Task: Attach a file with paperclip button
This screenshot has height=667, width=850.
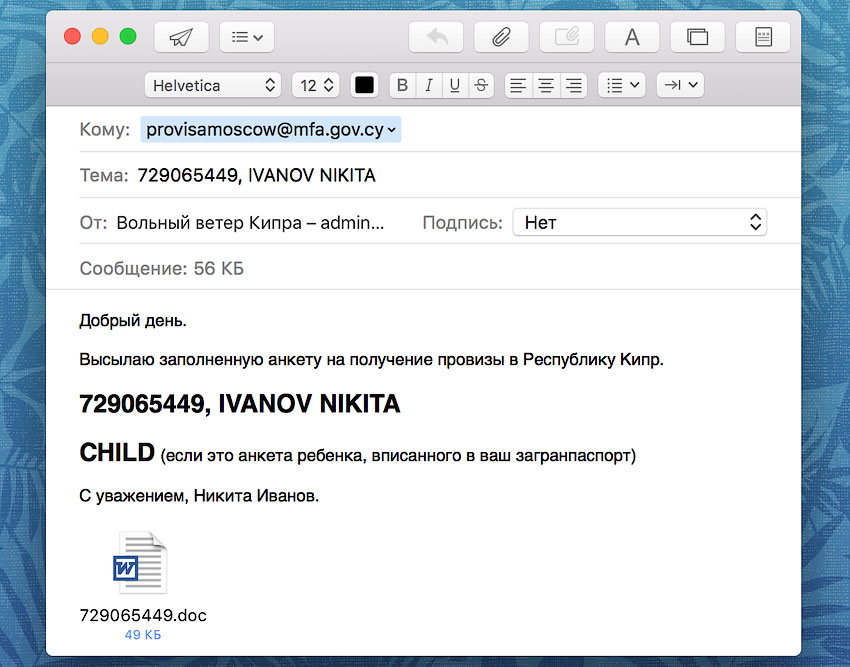Action: click(x=501, y=37)
